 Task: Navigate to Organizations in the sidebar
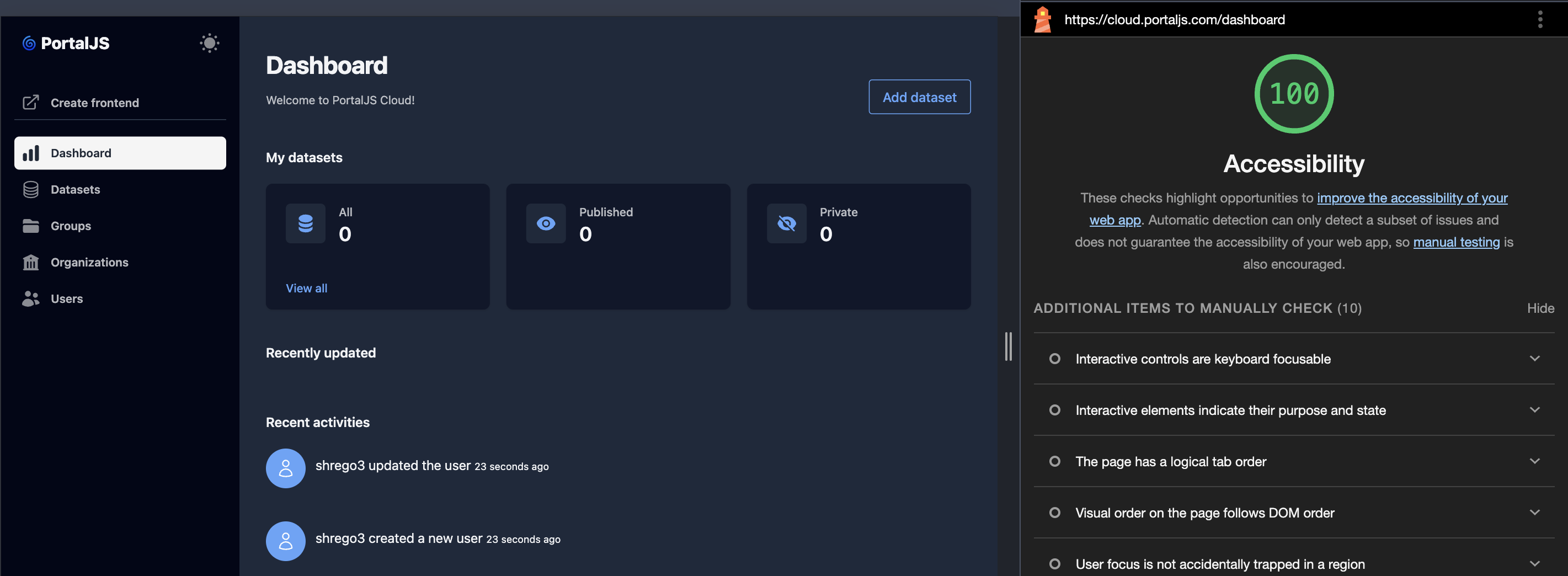click(x=120, y=263)
